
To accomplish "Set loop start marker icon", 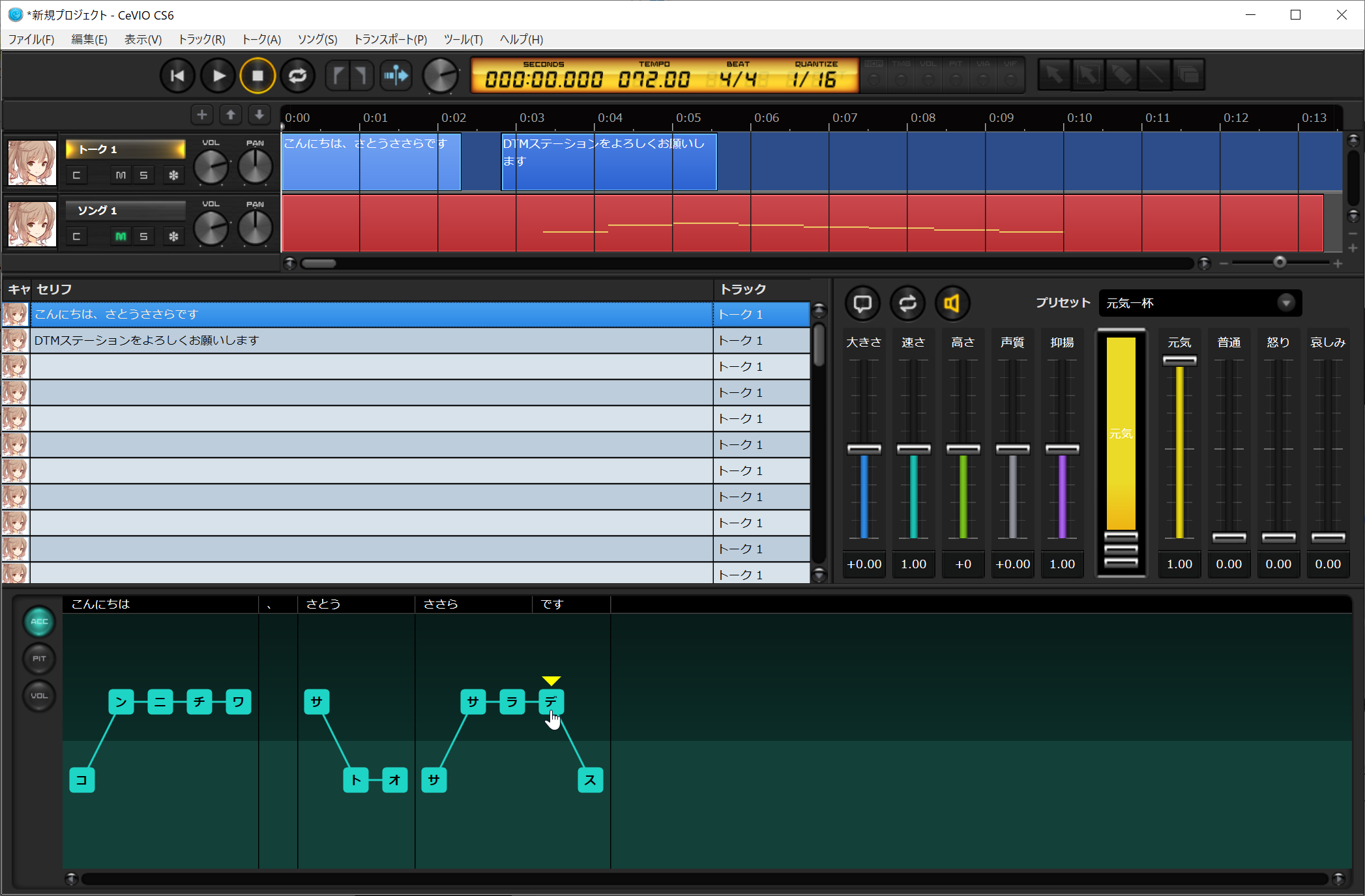I will (338, 76).
